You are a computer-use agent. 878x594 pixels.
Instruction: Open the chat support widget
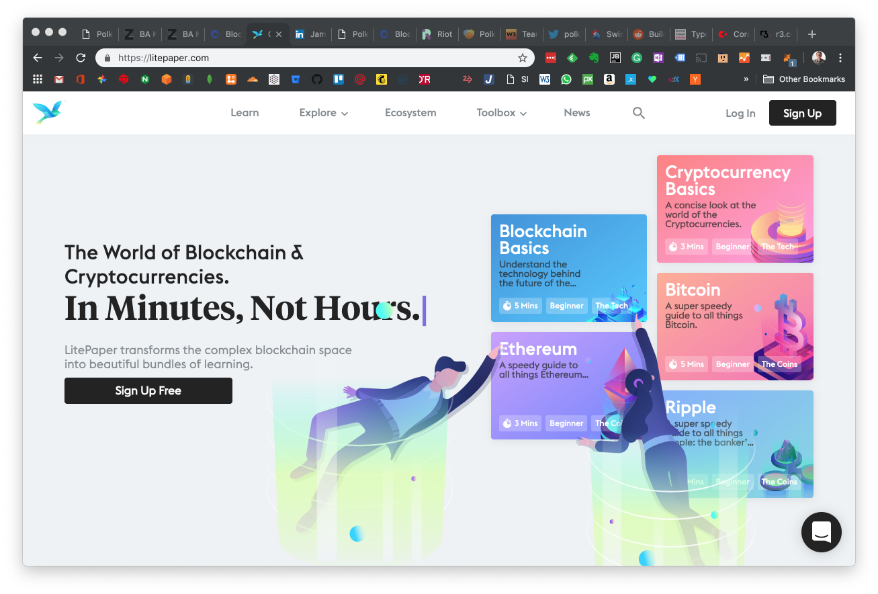(x=821, y=532)
